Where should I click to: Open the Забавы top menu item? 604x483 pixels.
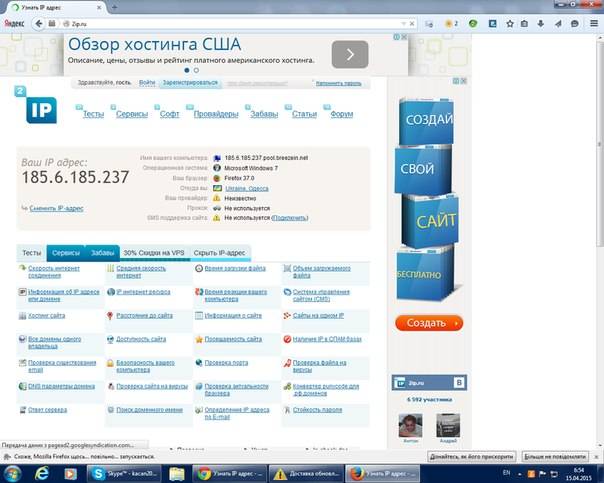[x=264, y=114]
